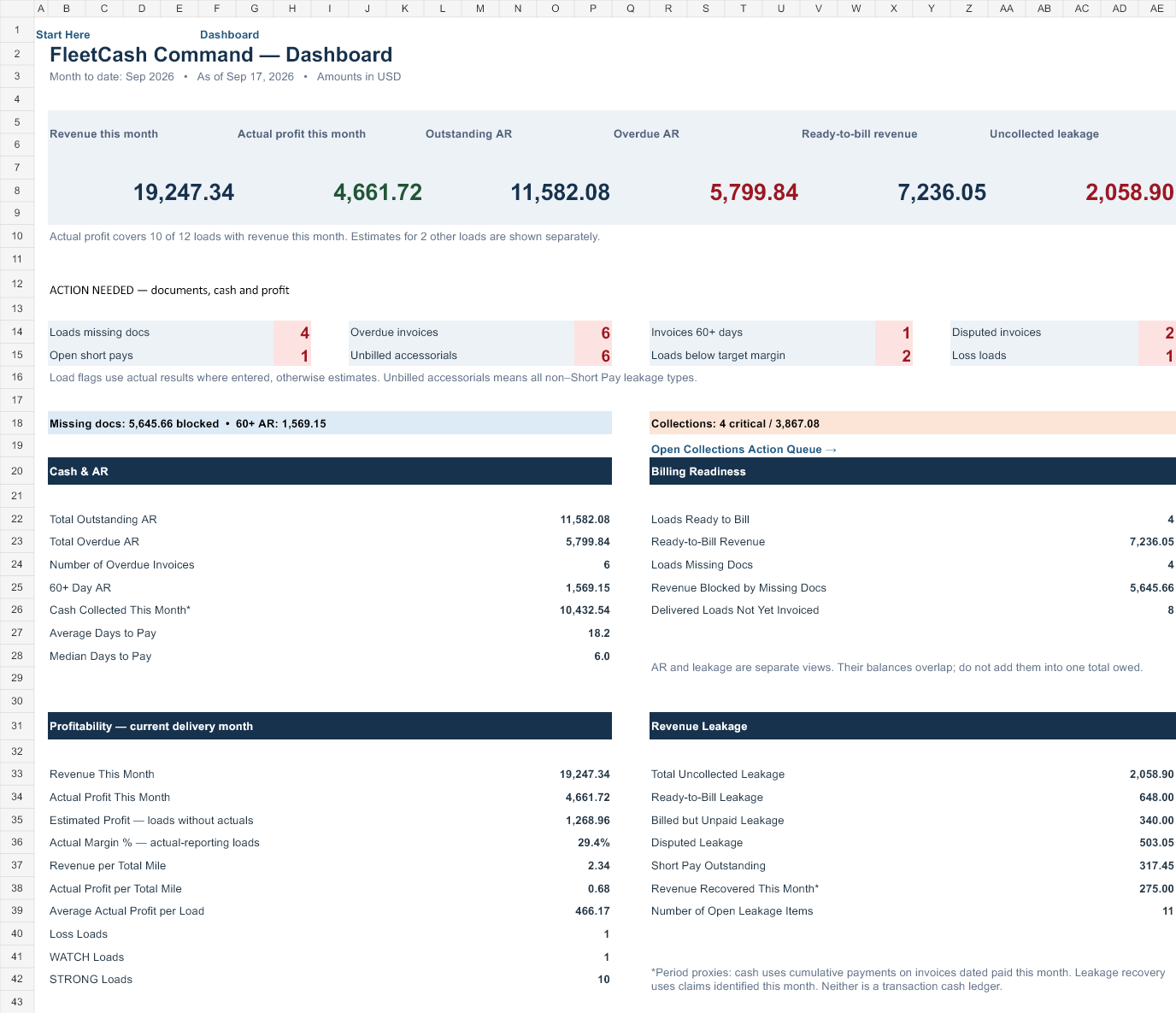Select the Billing Readiness section header
The width and height of the screenshot is (1176, 1013).
(913, 471)
